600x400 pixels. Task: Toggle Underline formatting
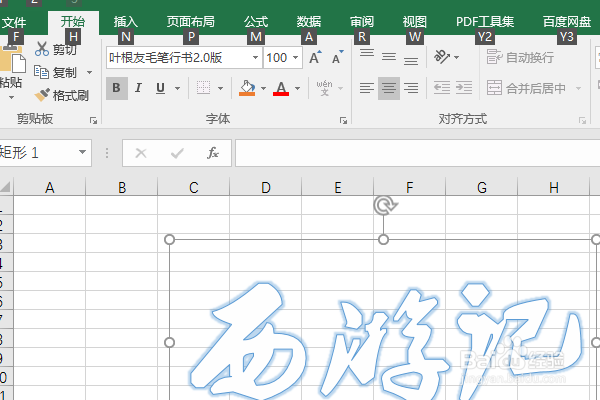161,88
